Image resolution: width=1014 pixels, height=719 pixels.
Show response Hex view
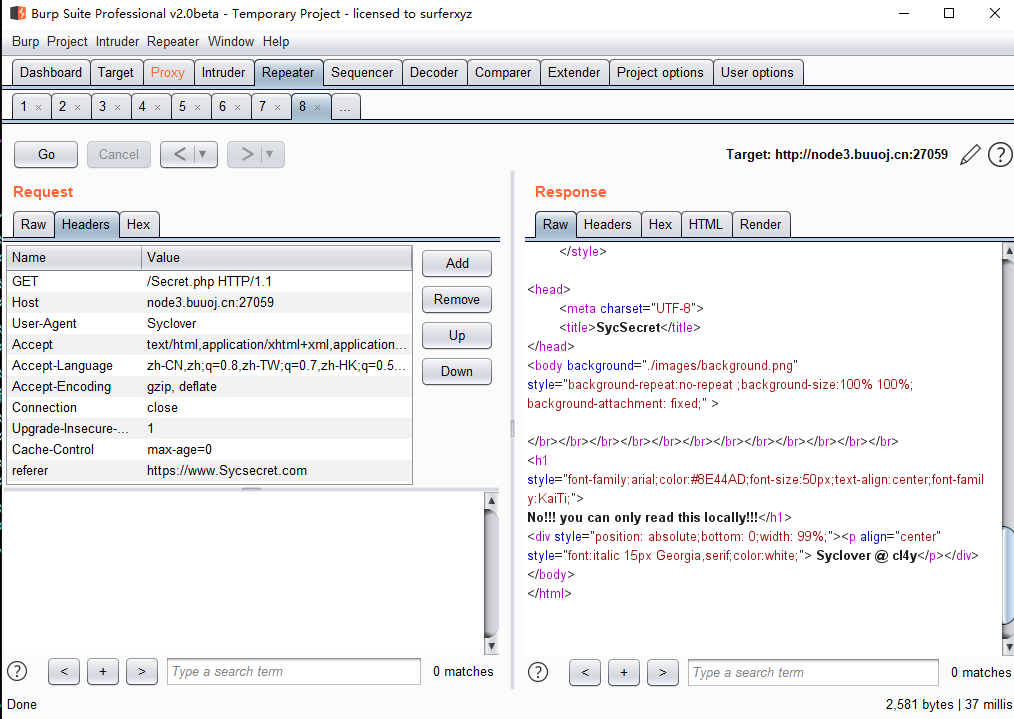click(x=661, y=224)
